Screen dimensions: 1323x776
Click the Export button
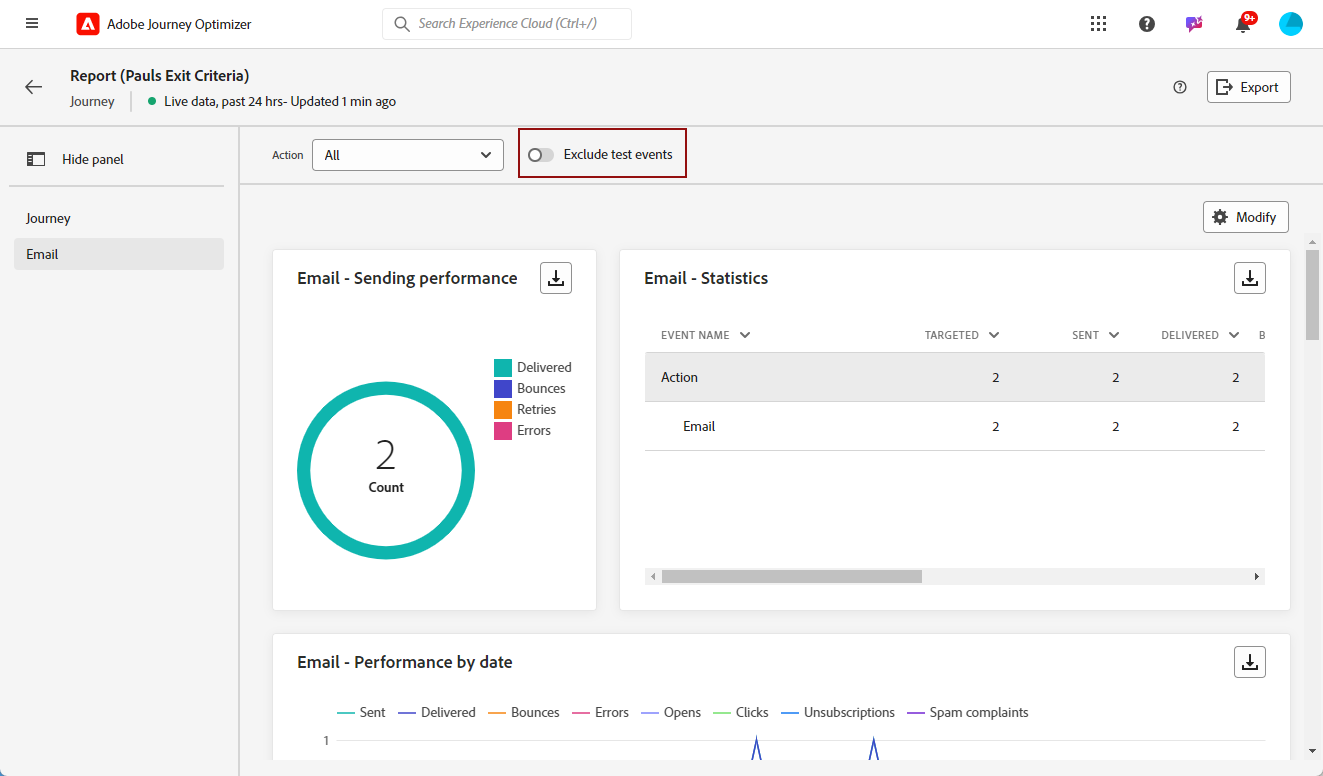pos(1248,87)
